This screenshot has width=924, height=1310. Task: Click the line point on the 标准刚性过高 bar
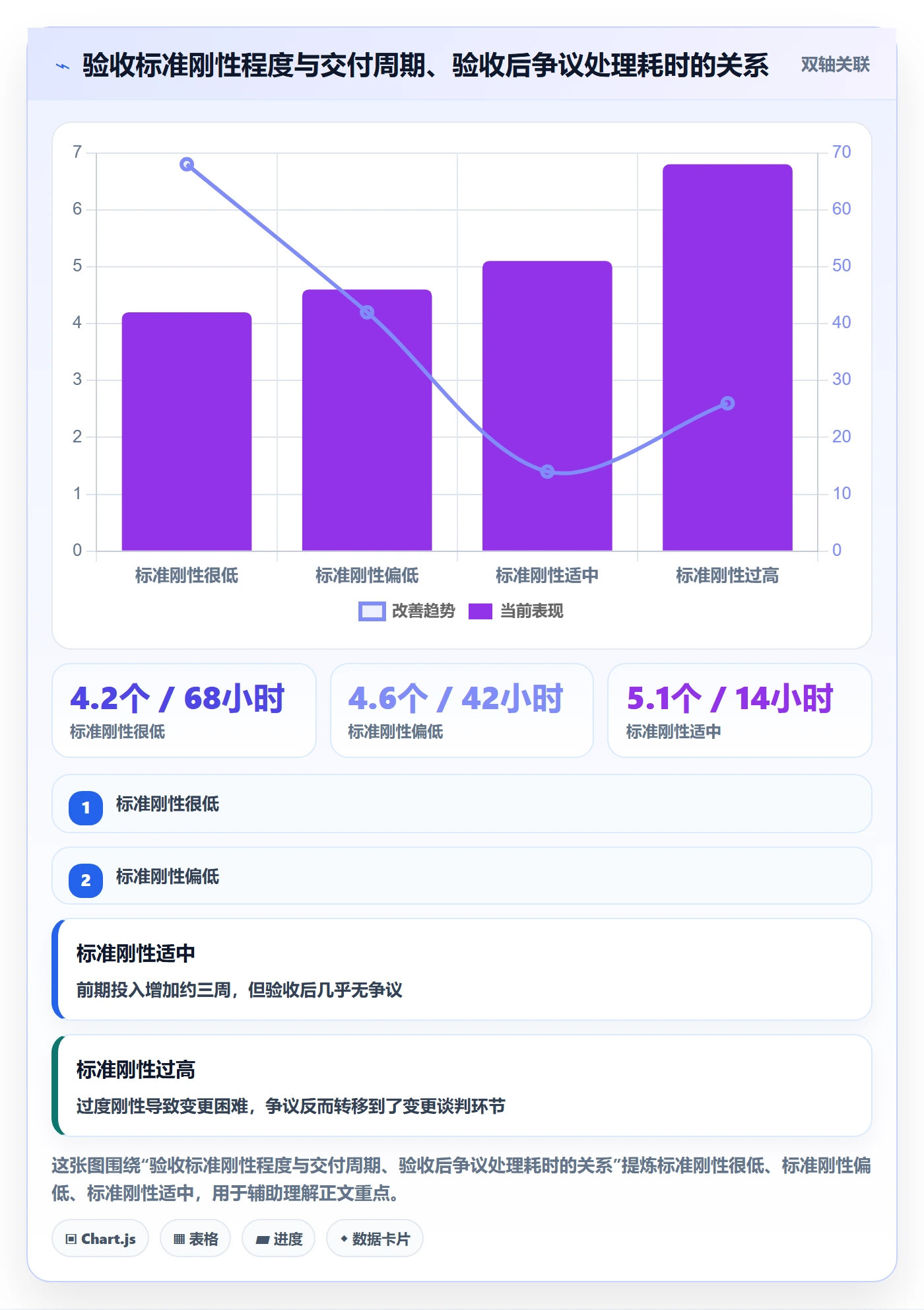(x=727, y=403)
